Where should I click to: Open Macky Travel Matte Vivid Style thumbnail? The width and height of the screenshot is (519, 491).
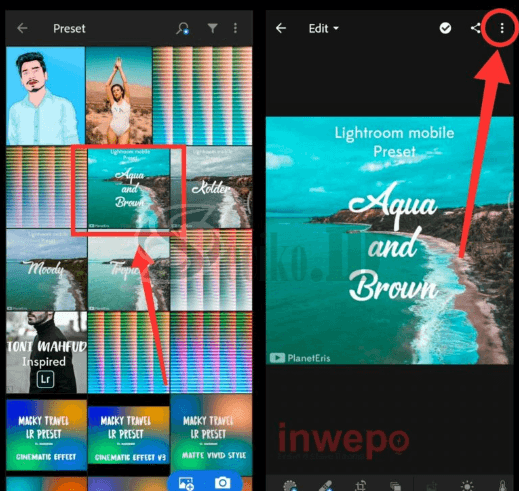coord(211,435)
